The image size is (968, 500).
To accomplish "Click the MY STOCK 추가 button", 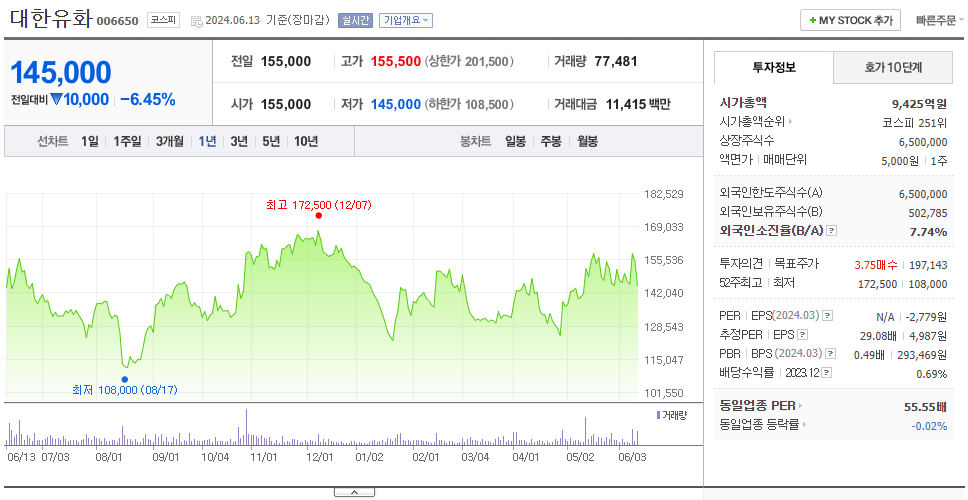I will pyautogui.click(x=851, y=20).
